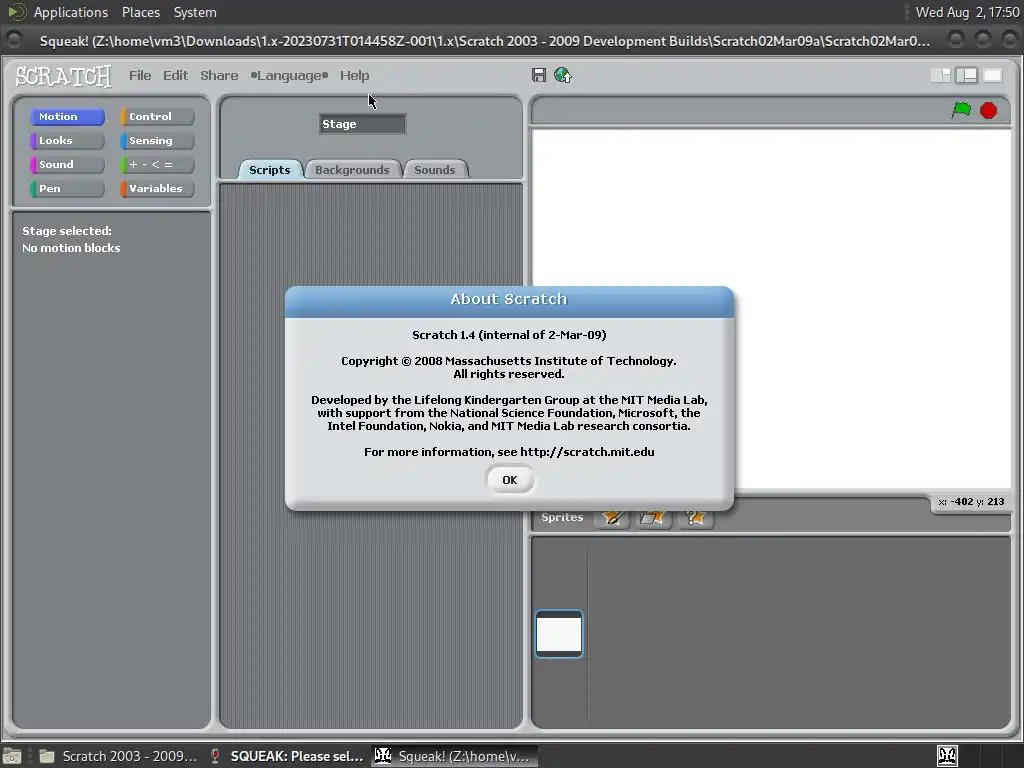
Task: Open the Applications menu in top panel
Action: click(71, 12)
